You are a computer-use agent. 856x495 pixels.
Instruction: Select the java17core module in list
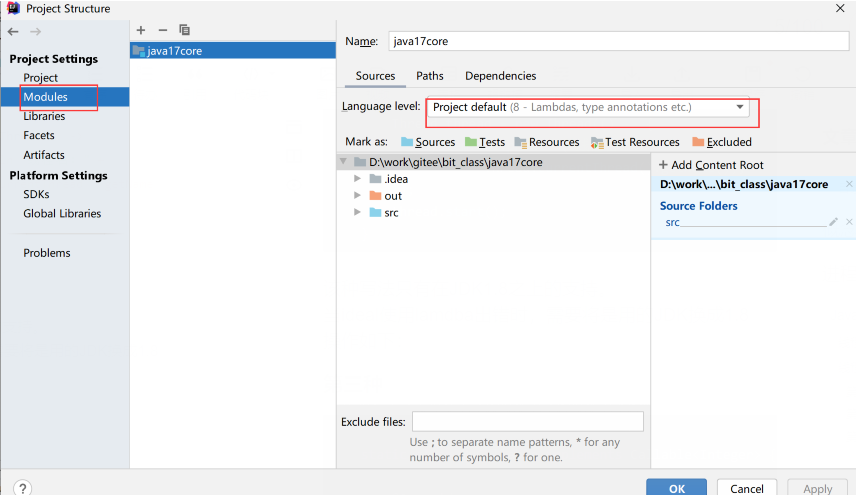233,51
